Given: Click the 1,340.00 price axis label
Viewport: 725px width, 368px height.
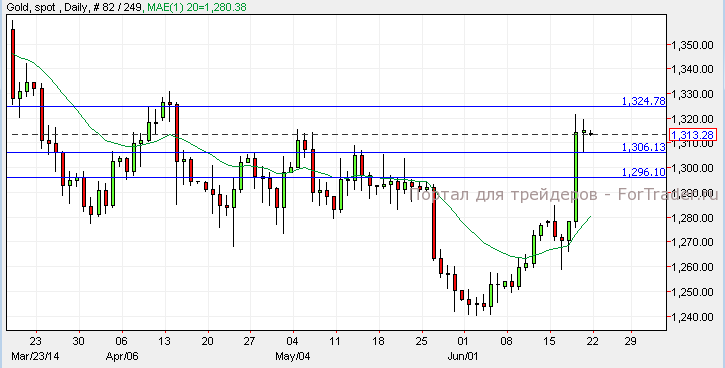Looking at the screenshot, I should click(x=692, y=69).
